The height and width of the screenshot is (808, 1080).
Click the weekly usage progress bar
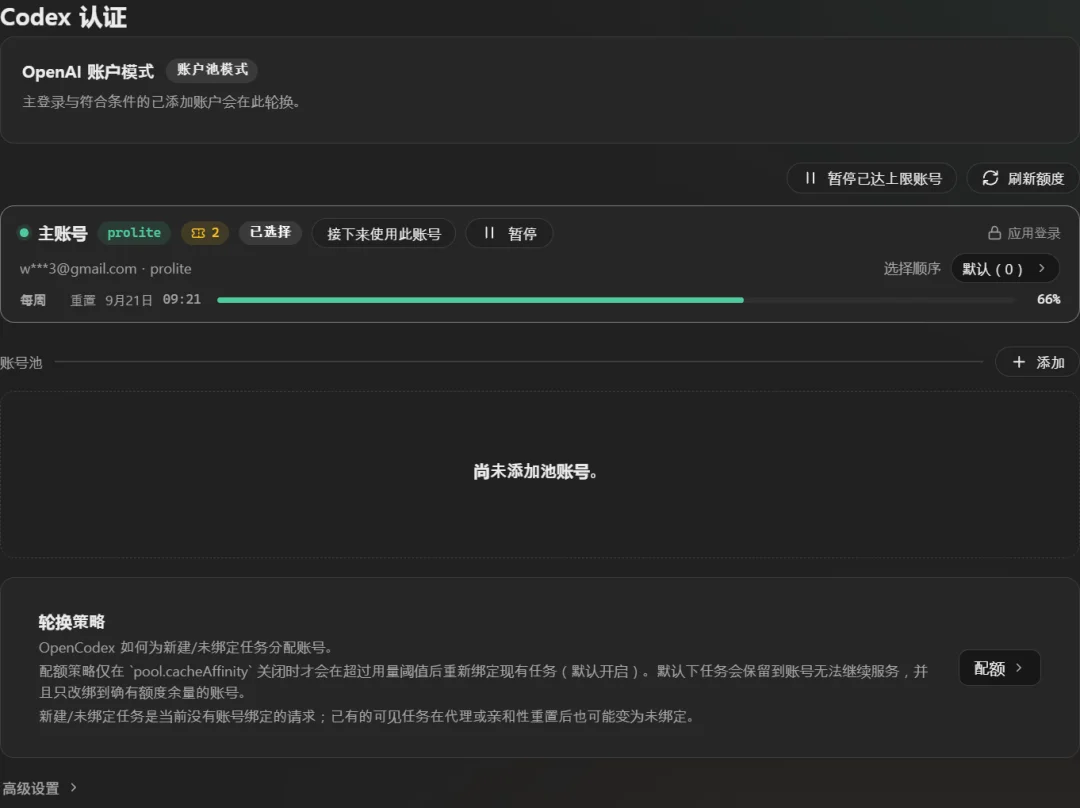(616, 300)
